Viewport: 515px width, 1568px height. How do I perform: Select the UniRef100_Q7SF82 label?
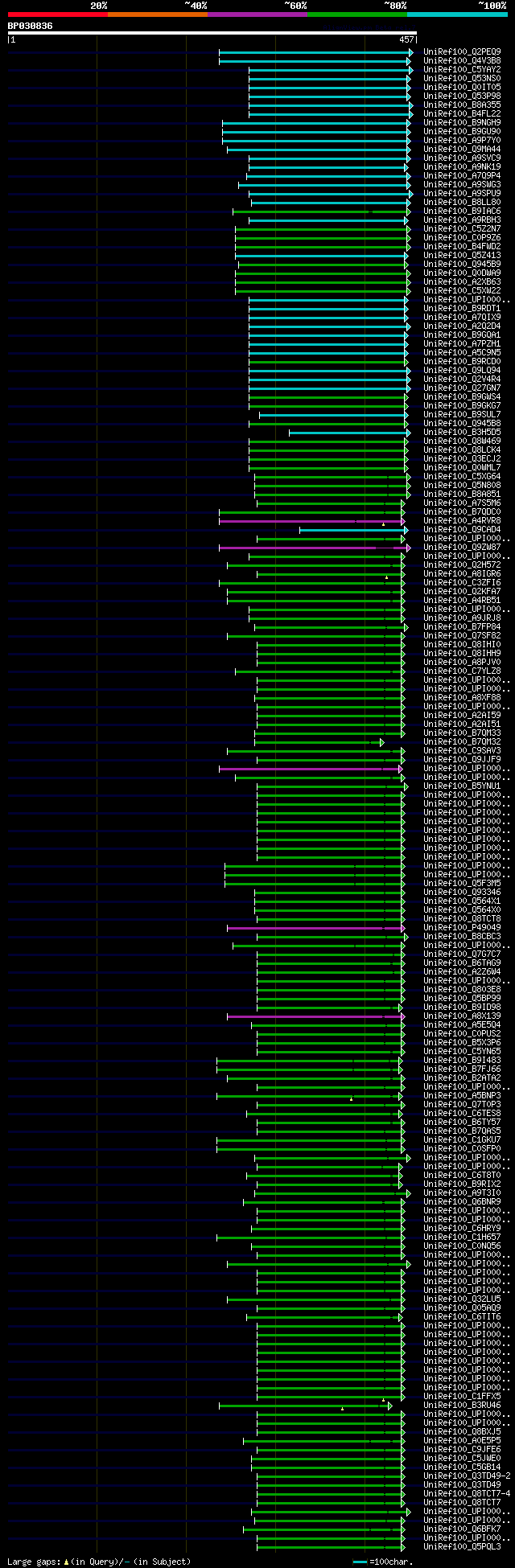coord(462,635)
